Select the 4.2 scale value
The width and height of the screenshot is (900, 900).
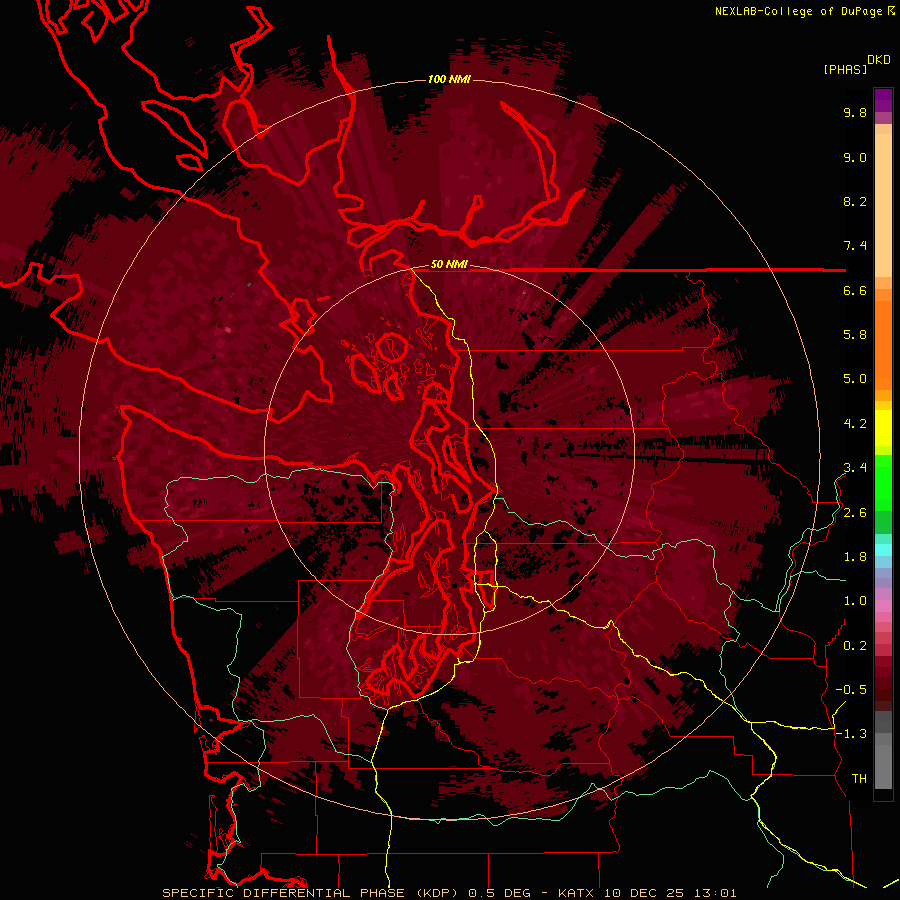pyautogui.click(x=855, y=424)
